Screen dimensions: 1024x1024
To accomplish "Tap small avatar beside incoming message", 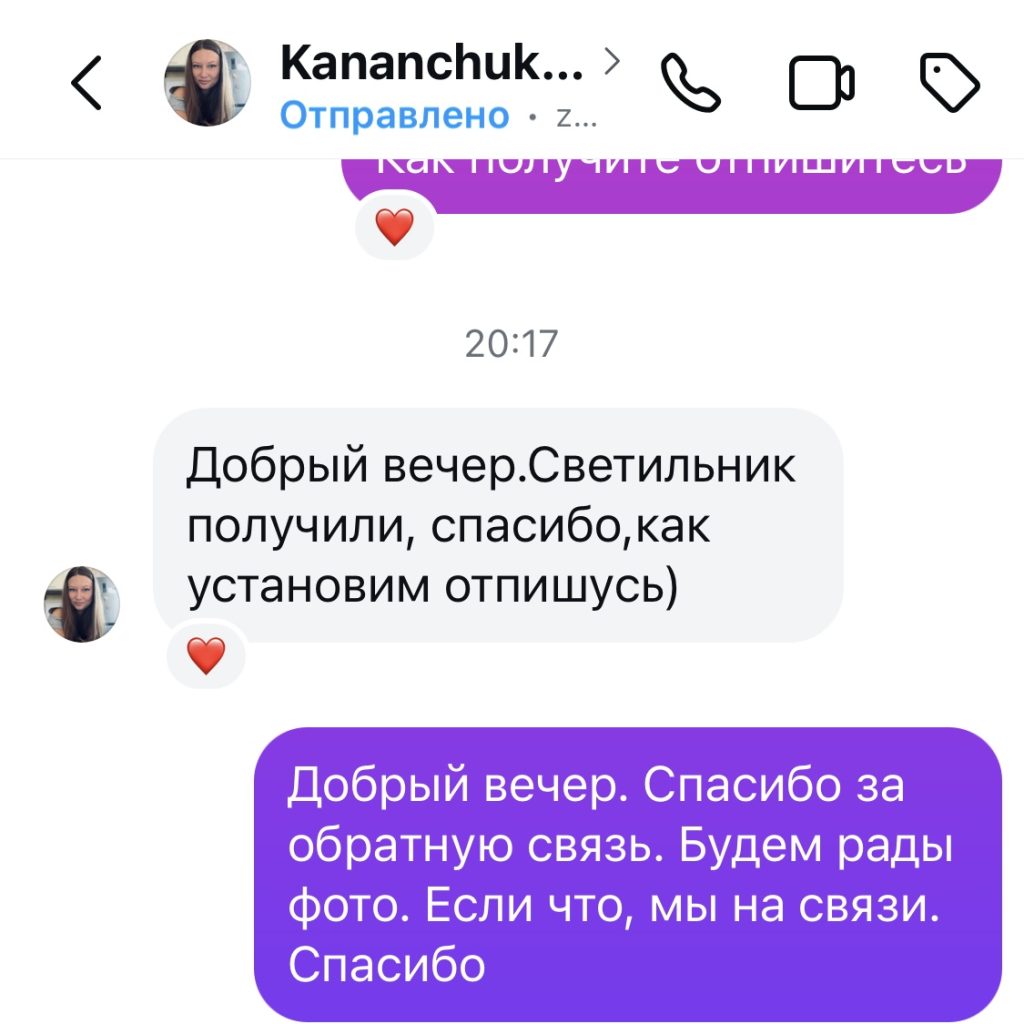I will [82, 604].
